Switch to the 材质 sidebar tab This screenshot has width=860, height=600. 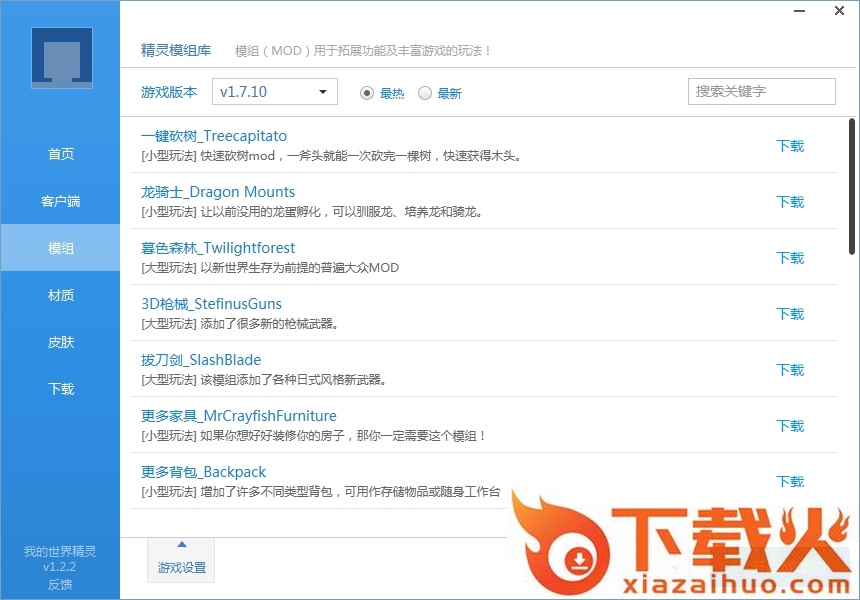click(x=61, y=295)
